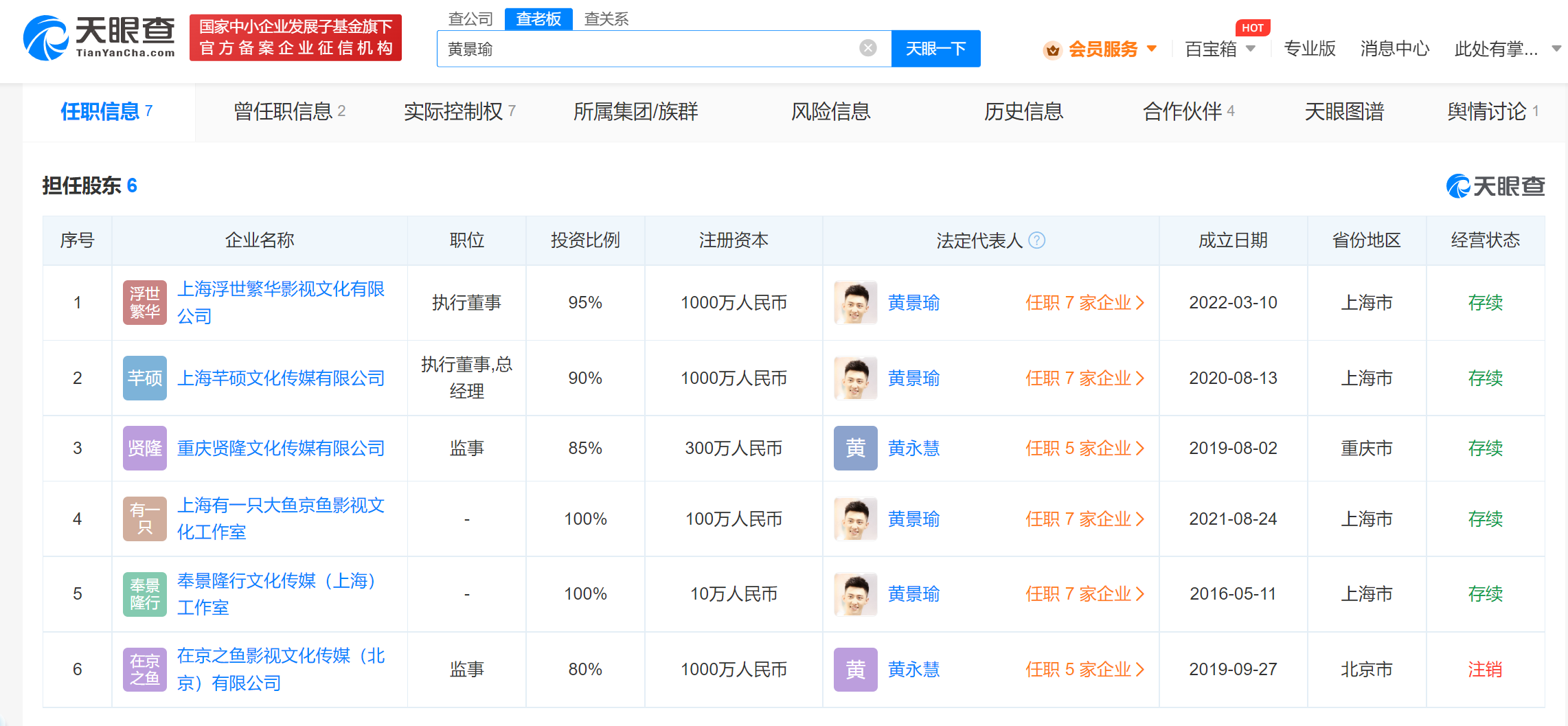Open the 舆情讨论 tab
Image resolution: width=1568 pixels, height=726 pixels.
pos(1492,111)
